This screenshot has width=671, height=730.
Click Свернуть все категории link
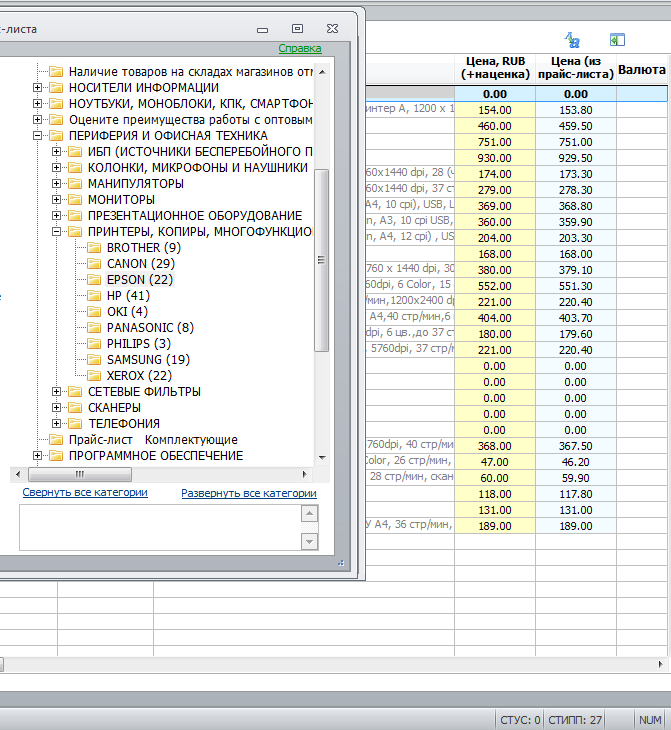click(x=85, y=492)
